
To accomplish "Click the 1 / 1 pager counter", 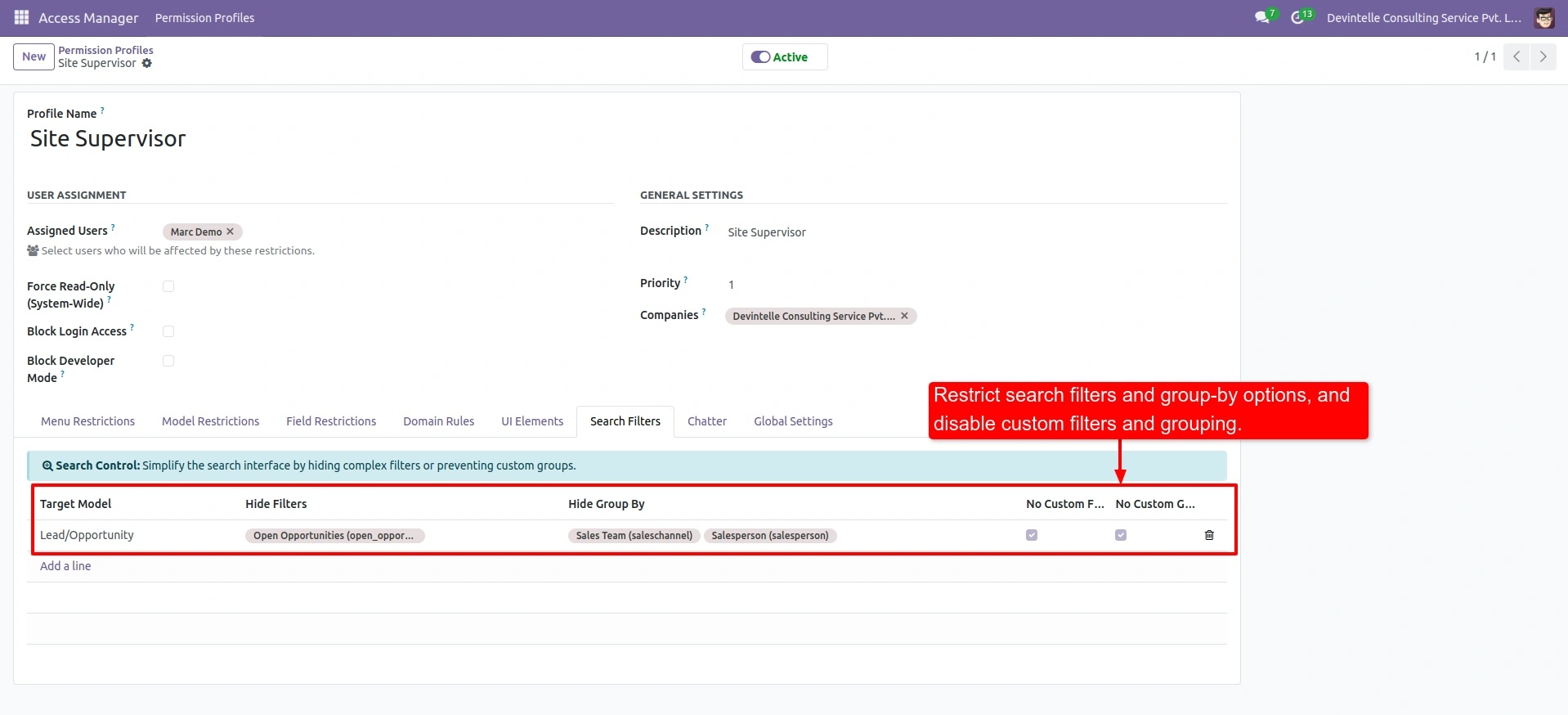I will 1485,56.
